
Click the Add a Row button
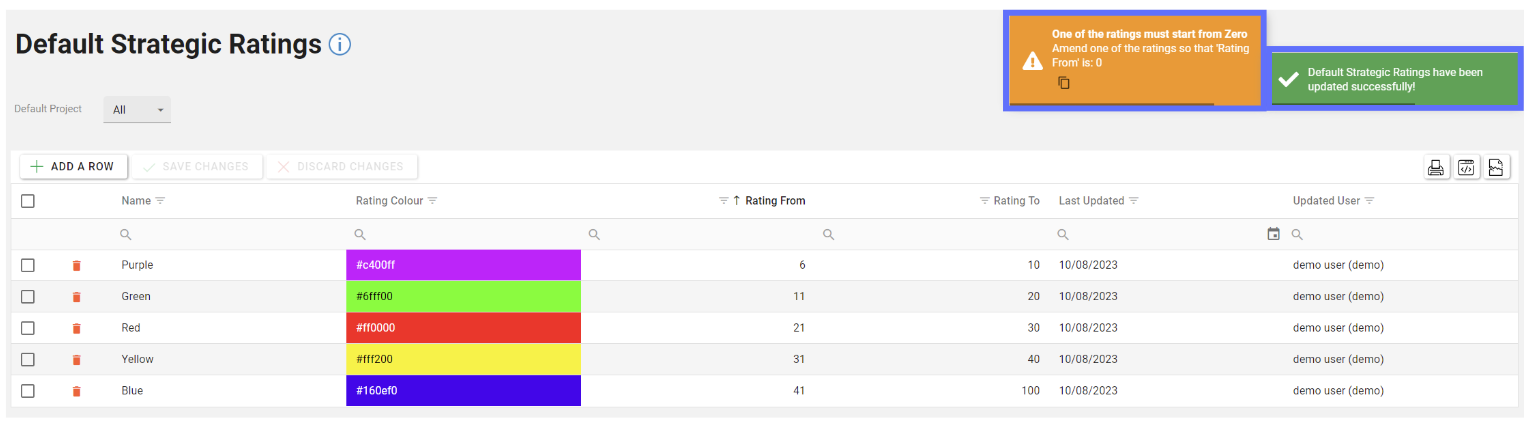click(73, 167)
